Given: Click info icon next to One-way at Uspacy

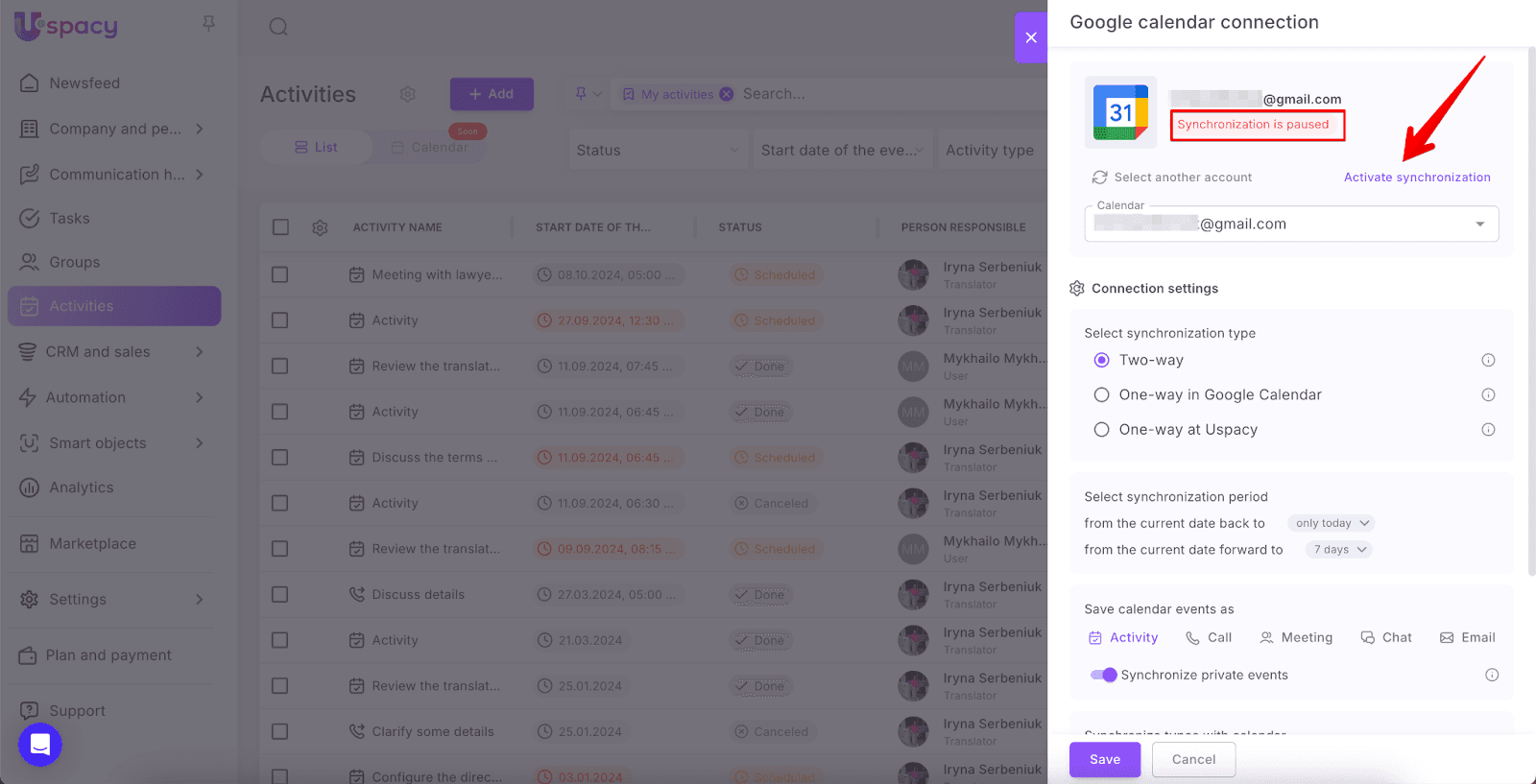Looking at the screenshot, I should pyautogui.click(x=1488, y=430).
